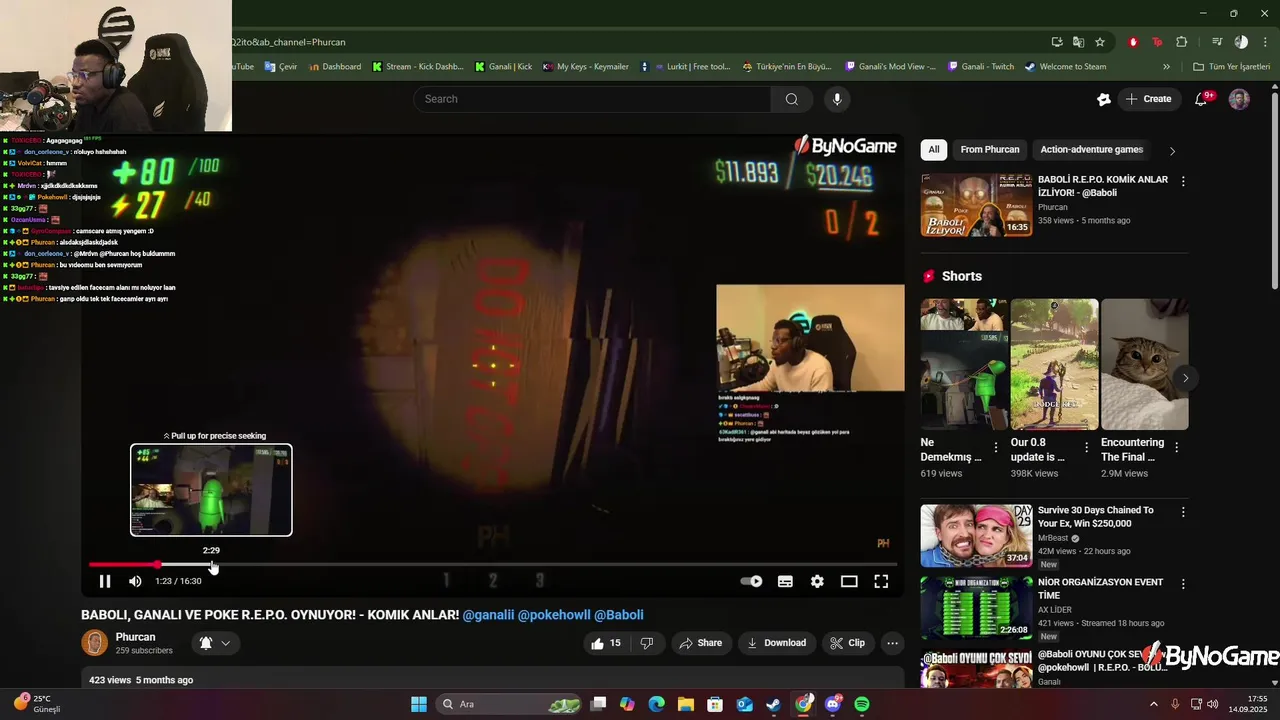Pause the YouTube video
Image resolution: width=1280 pixels, height=720 pixels.
[x=105, y=581]
